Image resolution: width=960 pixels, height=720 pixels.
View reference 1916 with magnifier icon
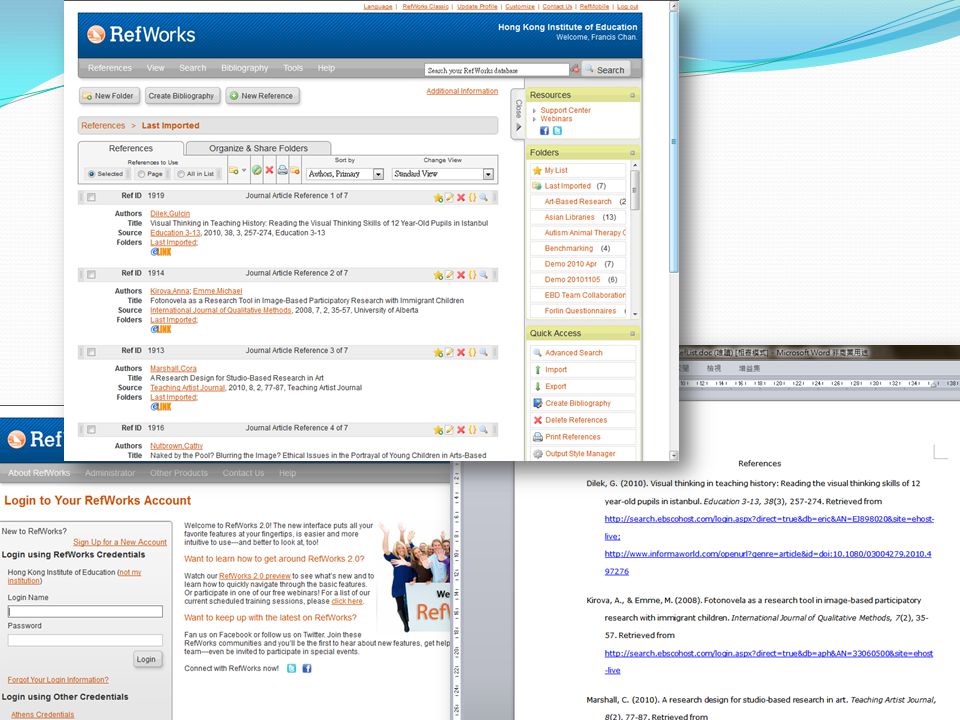click(484, 430)
